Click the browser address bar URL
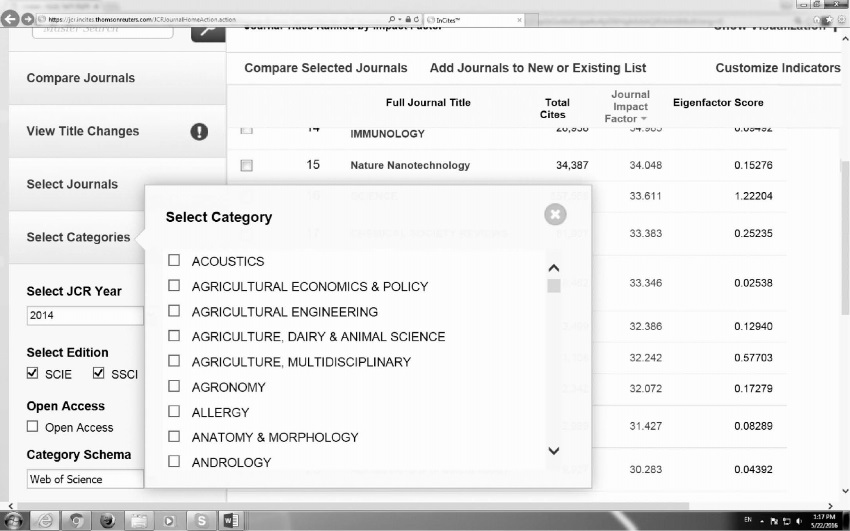850x531 pixels. tap(142, 20)
